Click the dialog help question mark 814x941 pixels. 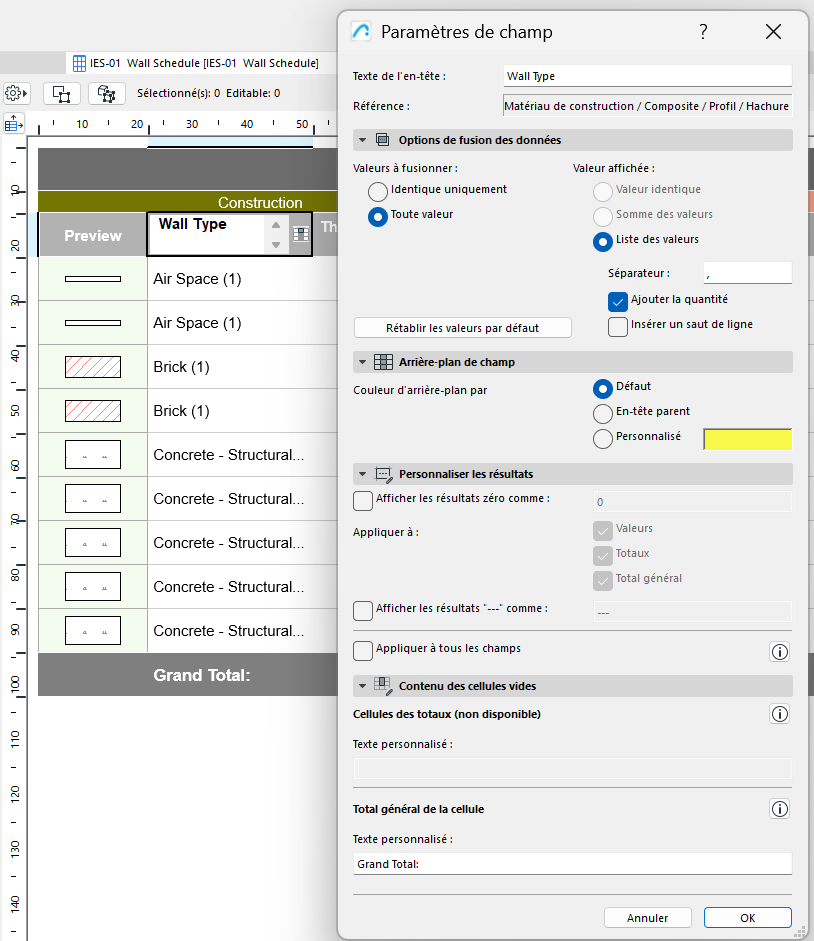coord(703,32)
